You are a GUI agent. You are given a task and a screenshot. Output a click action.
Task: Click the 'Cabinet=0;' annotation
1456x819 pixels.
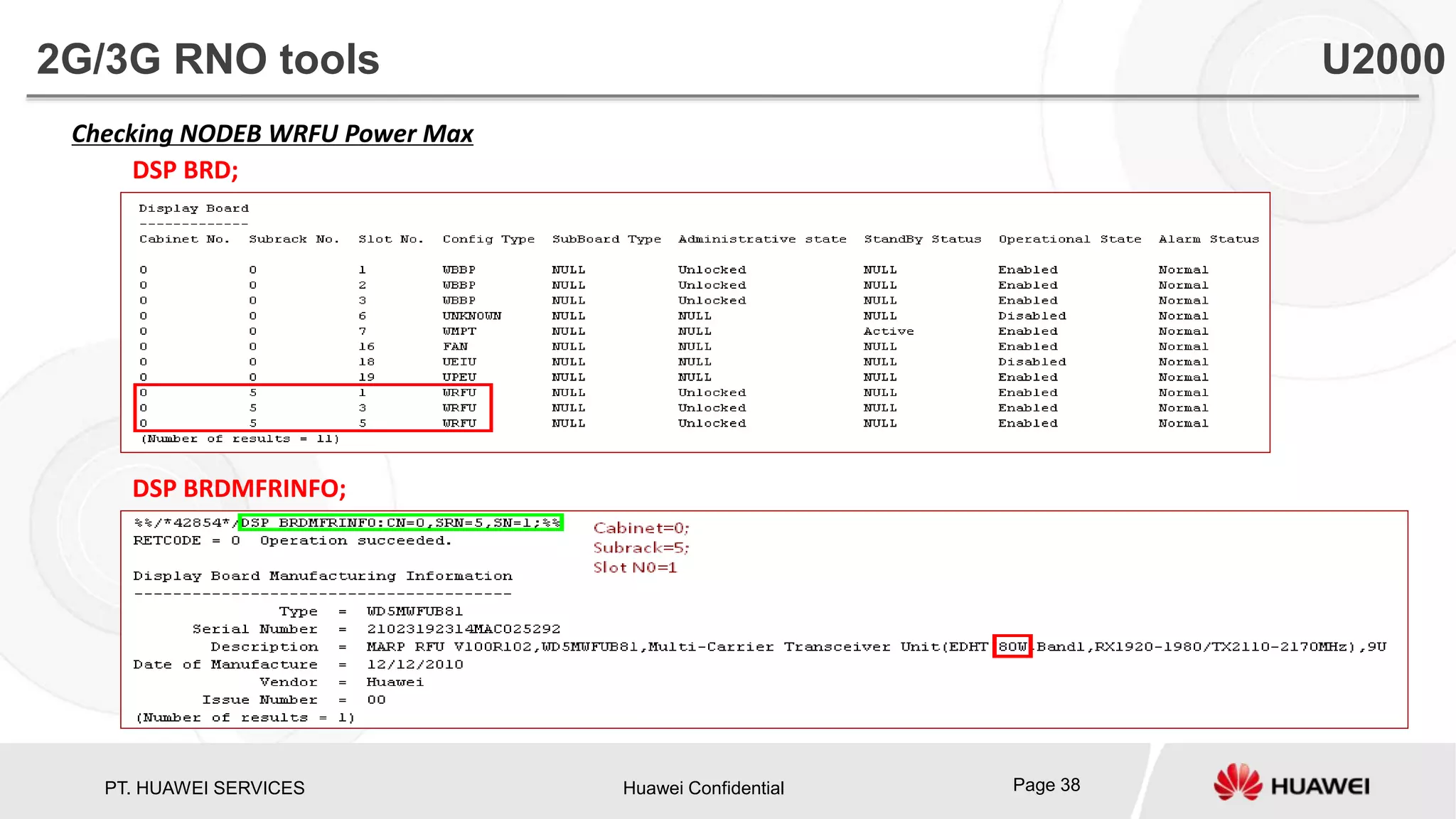tap(641, 528)
